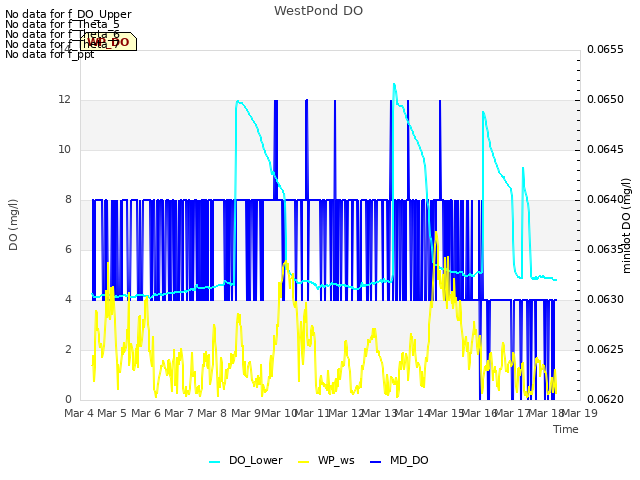Image resolution: width=640 pixels, height=480 pixels.
Task: Click the 6 left y-axis tick label
Action: 68,249
